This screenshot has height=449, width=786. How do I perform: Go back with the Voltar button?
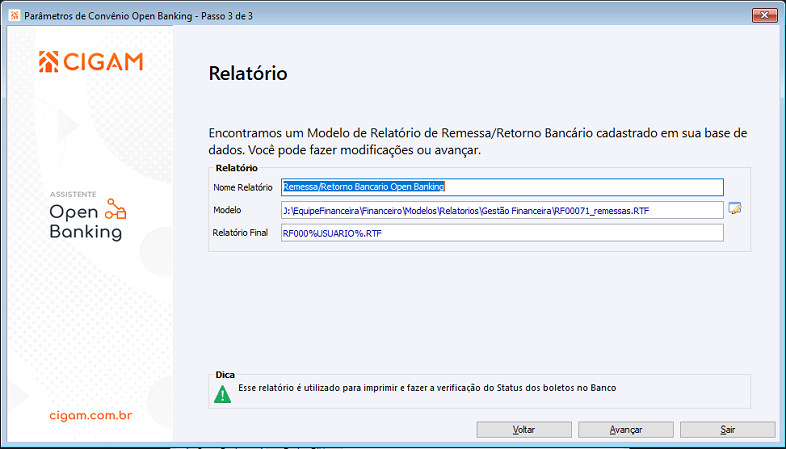point(524,429)
